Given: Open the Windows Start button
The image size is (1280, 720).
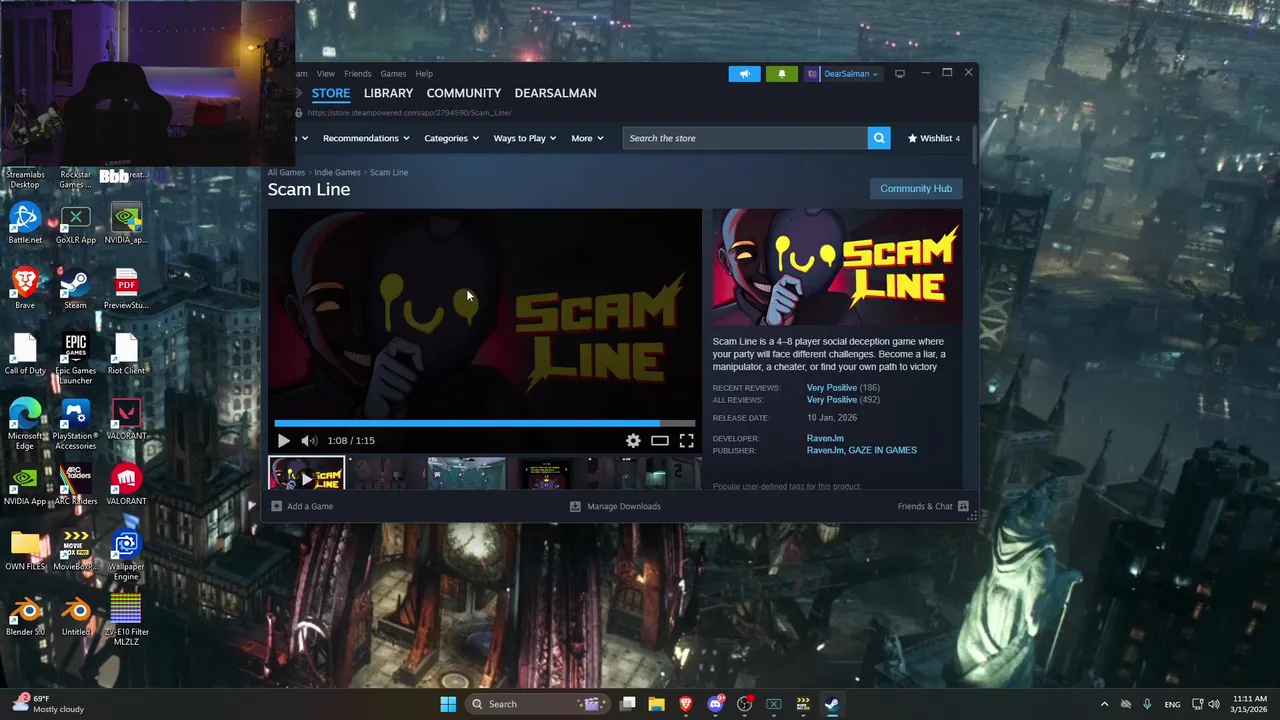Looking at the screenshot, I should tap(448, 704).
